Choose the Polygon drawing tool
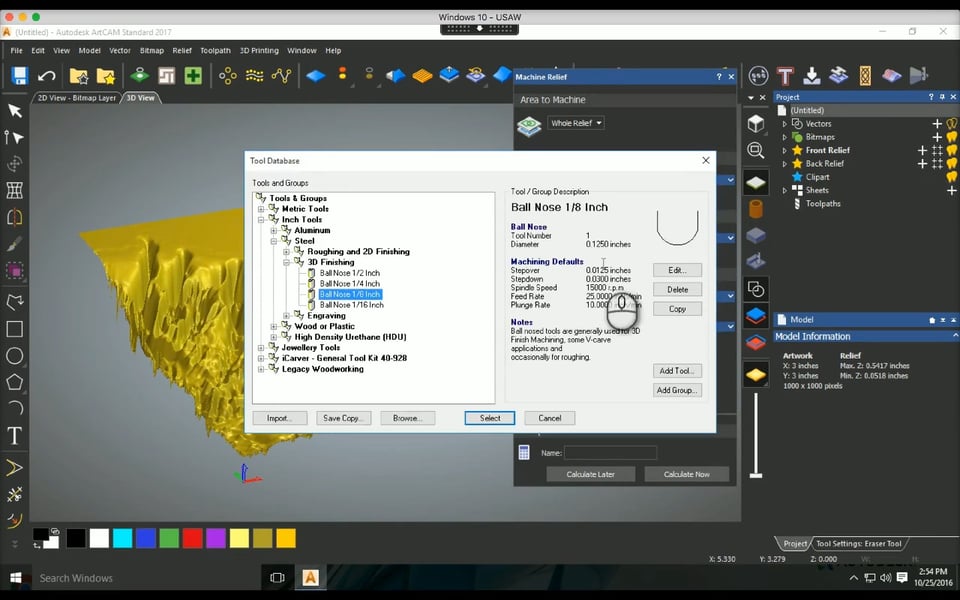960x600 pixels. tap(15, 382)
